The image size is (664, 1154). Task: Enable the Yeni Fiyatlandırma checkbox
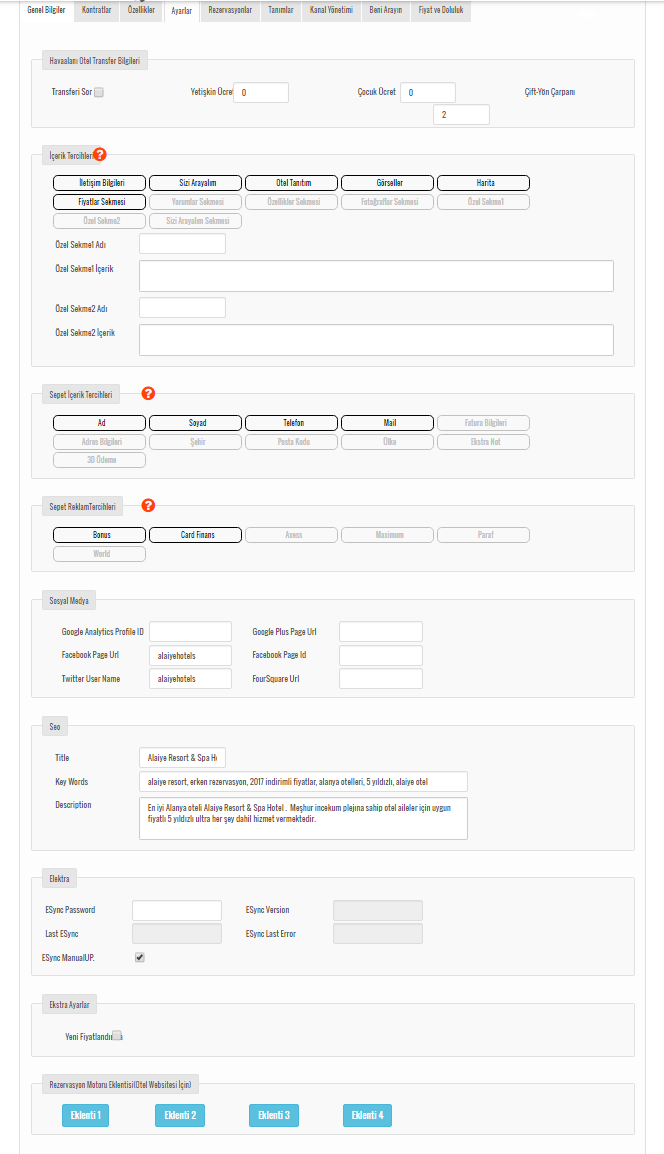pos(116,1036)
